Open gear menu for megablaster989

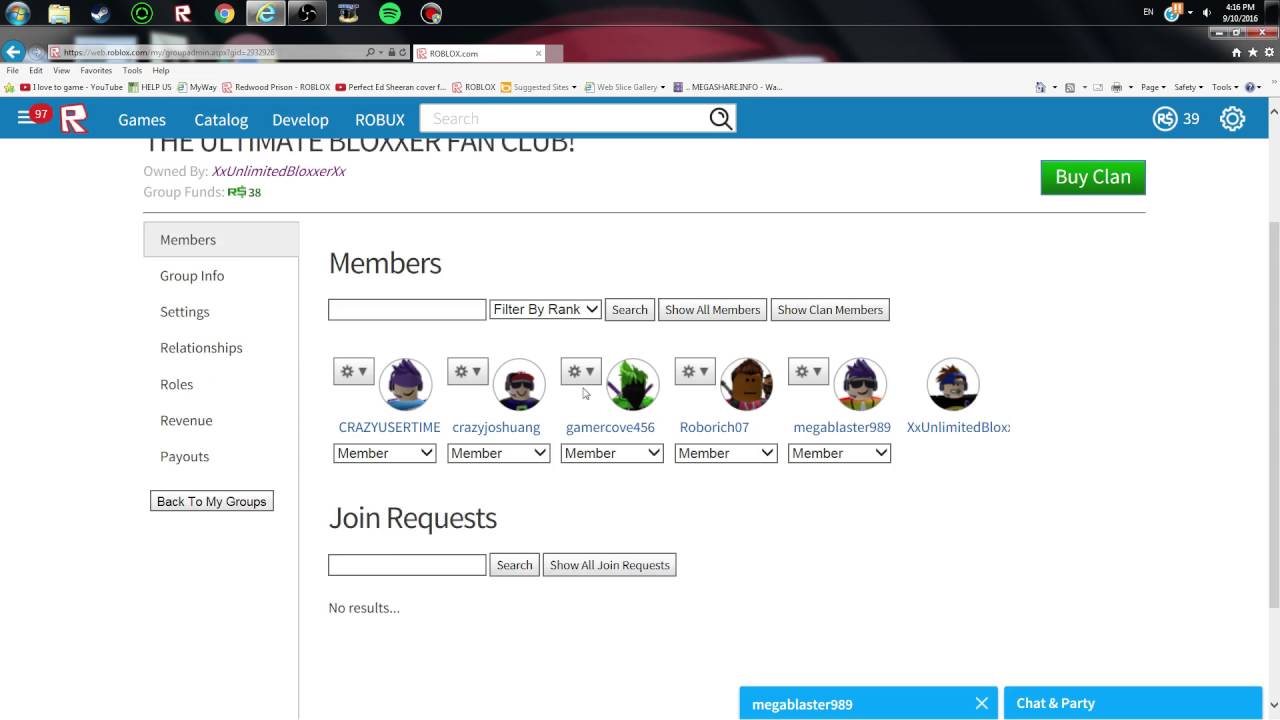(x=808, y=371)
